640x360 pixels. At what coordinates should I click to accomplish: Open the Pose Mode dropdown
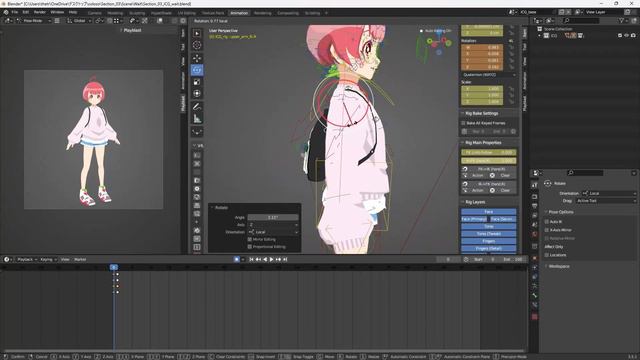[34, 21]
